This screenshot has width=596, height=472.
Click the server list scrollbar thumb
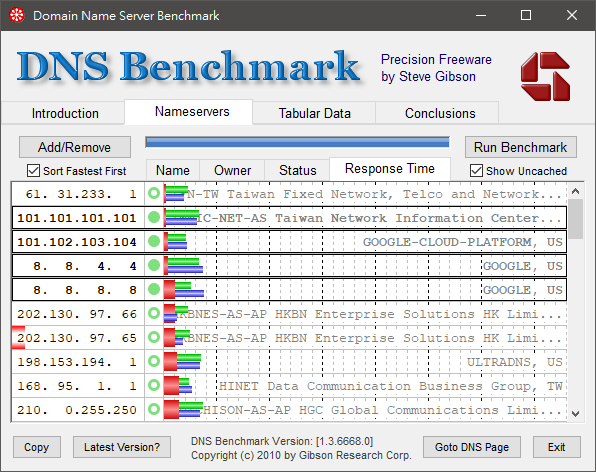click(x=575, y=219)
